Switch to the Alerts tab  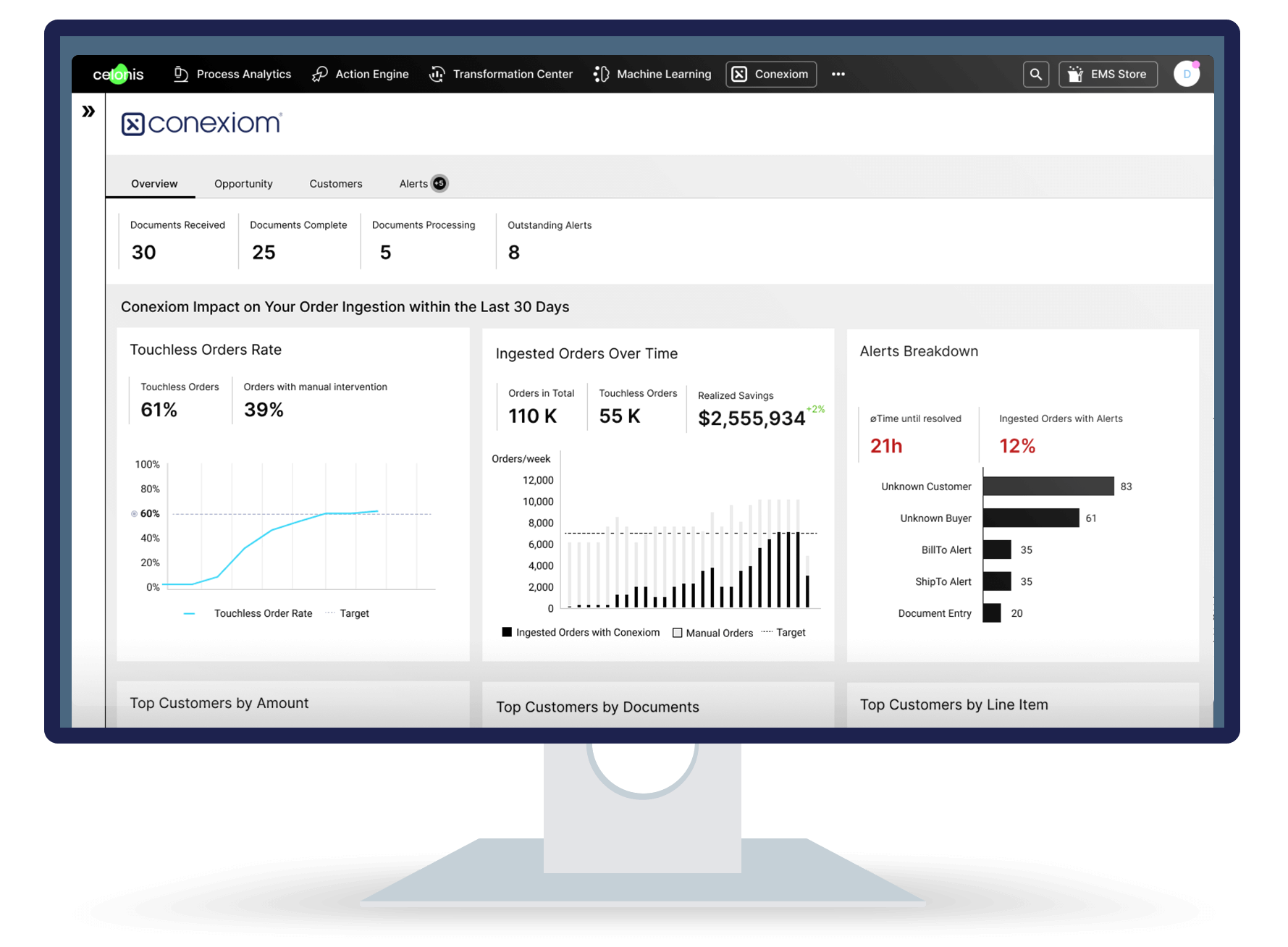click(x=413, y=184)
